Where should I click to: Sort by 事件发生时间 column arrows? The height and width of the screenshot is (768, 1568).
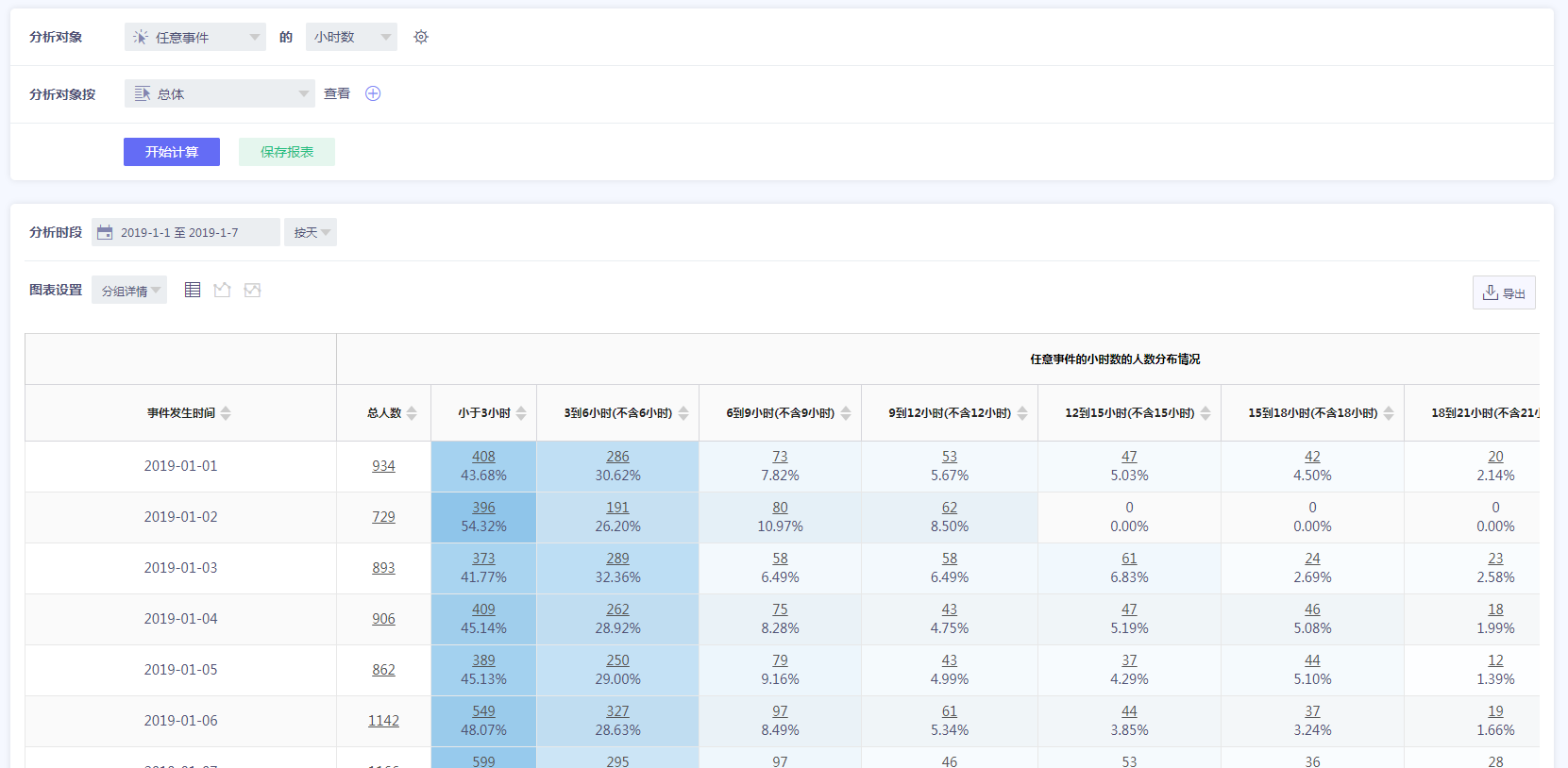click(226, 413)
